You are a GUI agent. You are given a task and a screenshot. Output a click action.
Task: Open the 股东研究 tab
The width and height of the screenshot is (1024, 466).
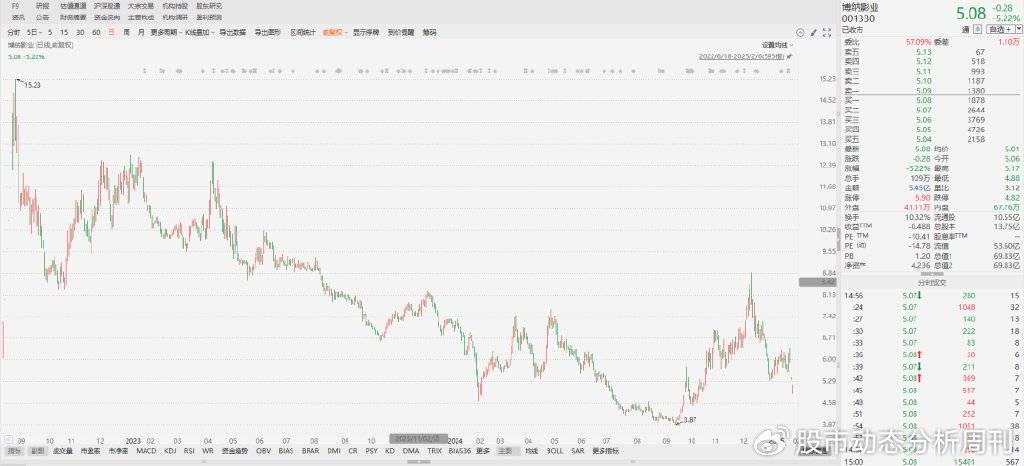(x=210, y=6)
